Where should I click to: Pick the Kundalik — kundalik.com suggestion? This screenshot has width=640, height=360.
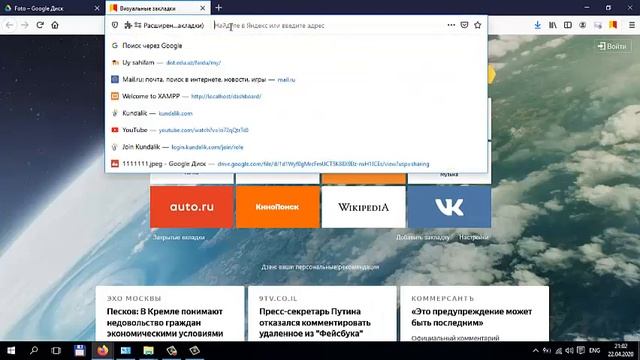tap(296, 113)
